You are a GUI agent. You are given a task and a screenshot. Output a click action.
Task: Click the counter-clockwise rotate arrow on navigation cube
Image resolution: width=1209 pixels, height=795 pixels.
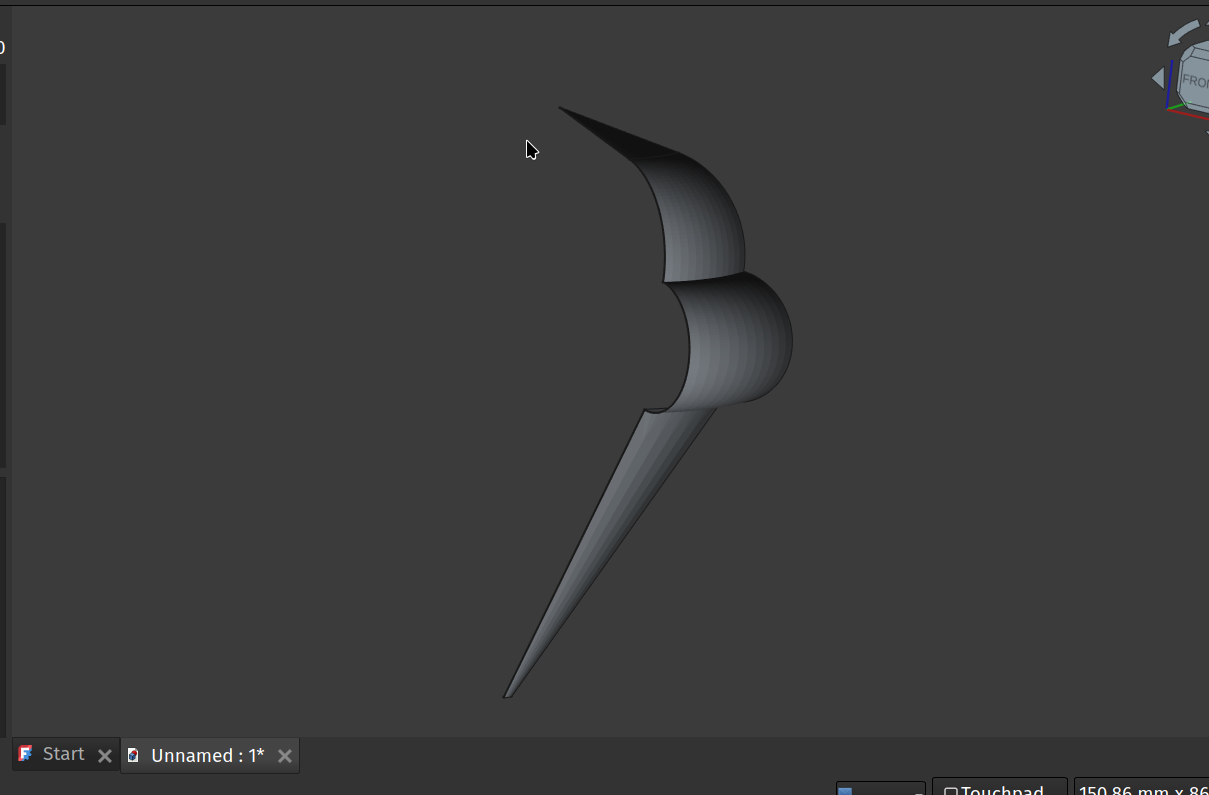click(1183, 32)
